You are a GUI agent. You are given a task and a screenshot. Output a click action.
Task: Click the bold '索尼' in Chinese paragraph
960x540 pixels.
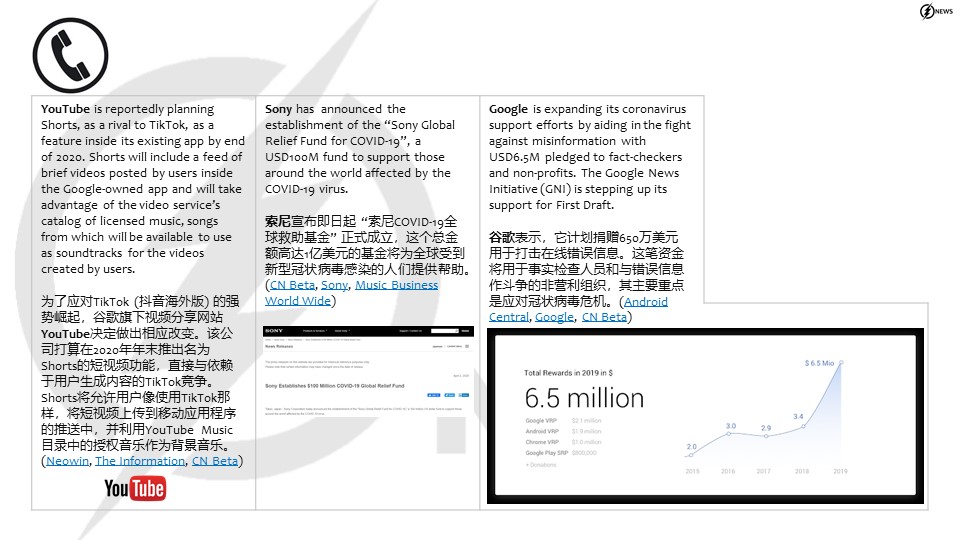click(278, 222)
